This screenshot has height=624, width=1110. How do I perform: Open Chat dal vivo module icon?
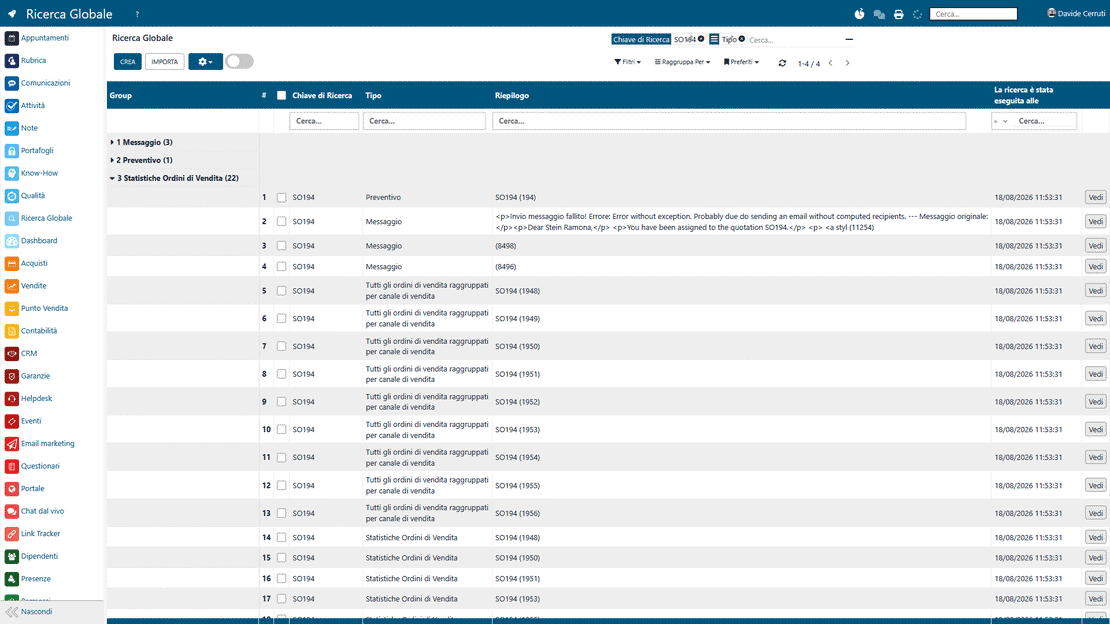pyautogui.click(x=11, y=511)
